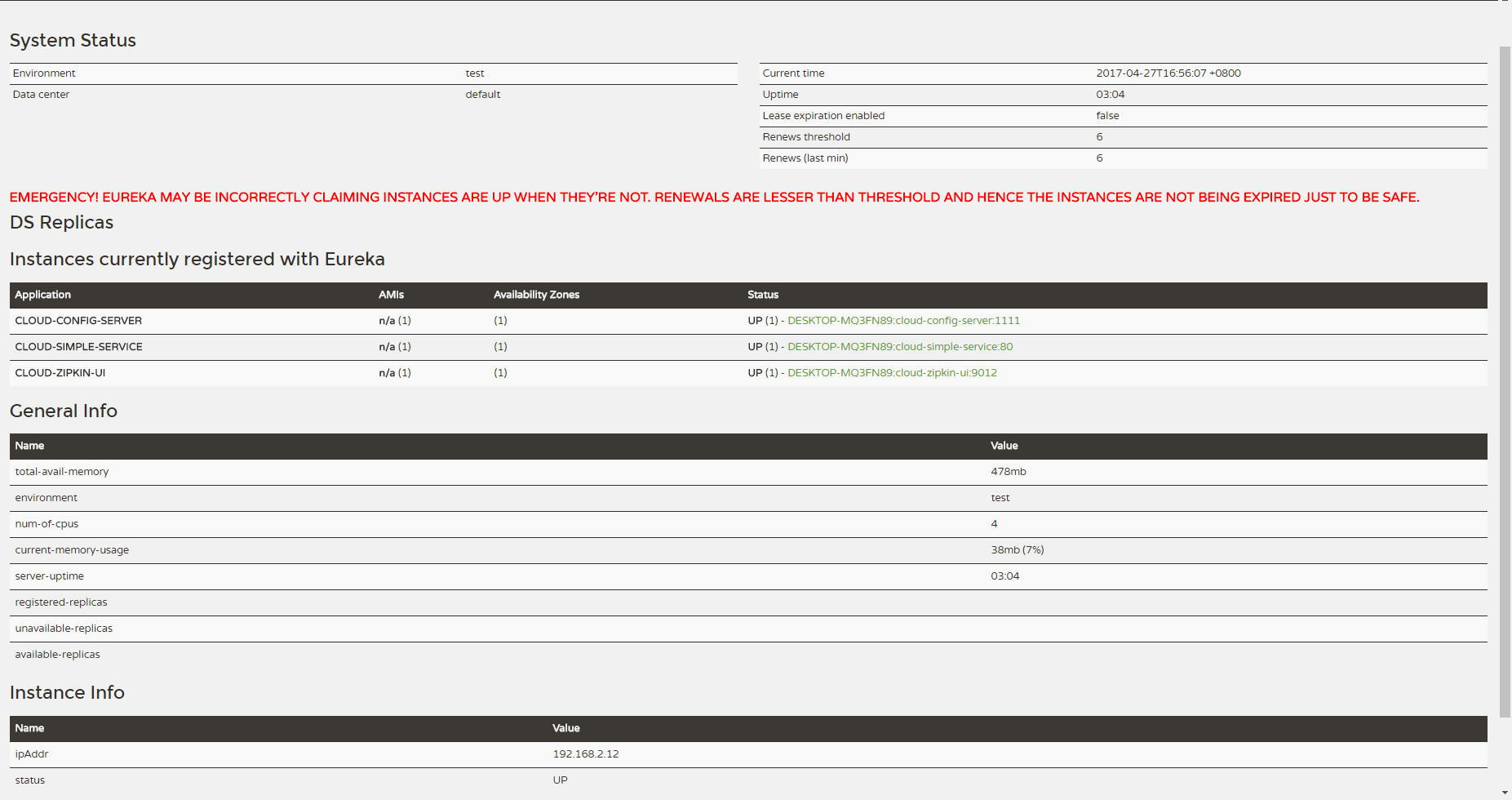Click the red EMERGENCY warning message
The width and height of the screenshot is (1512, 800).
point(714,197)
